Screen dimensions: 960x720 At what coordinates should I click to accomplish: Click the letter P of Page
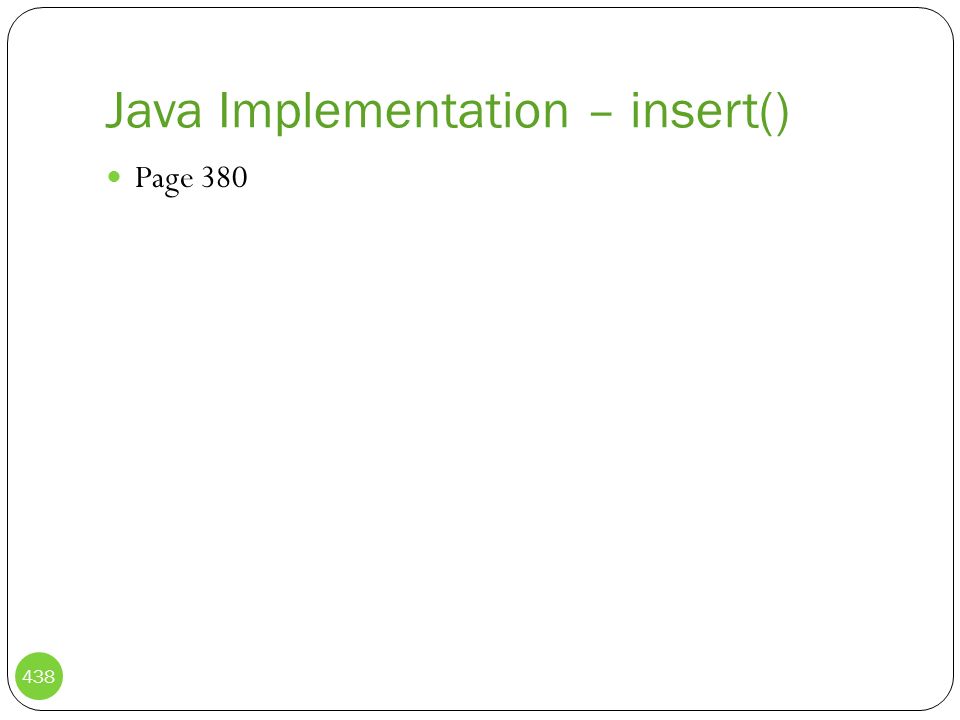[142, 177]
